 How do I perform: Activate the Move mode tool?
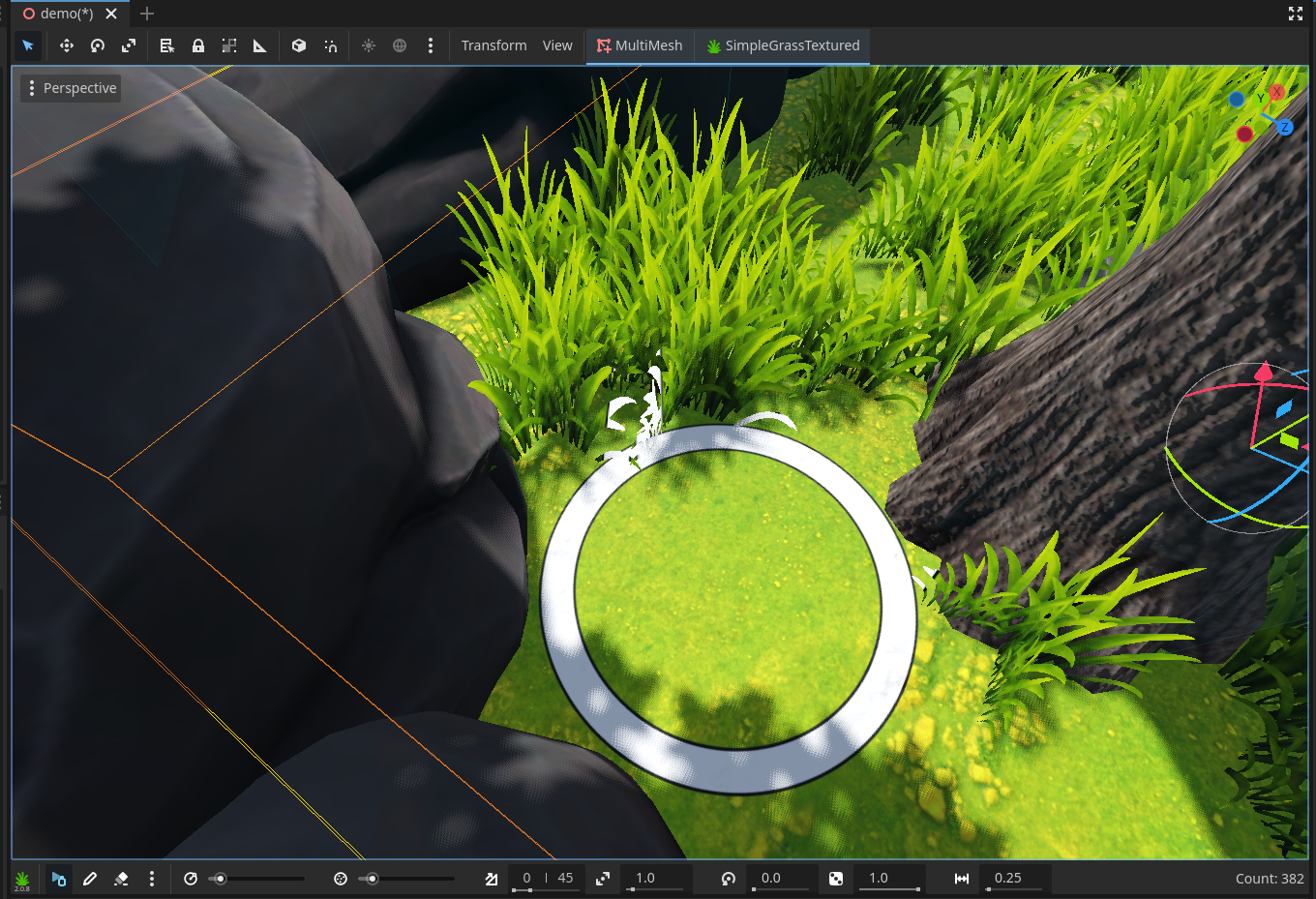(x=66, y=45)
